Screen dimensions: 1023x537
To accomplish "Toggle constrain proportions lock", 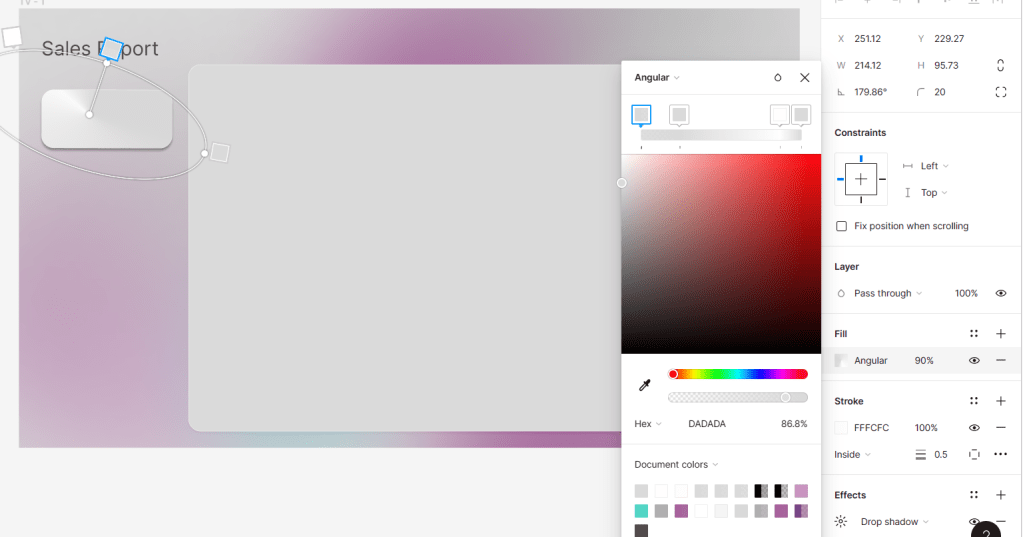I will (1000, 65).
